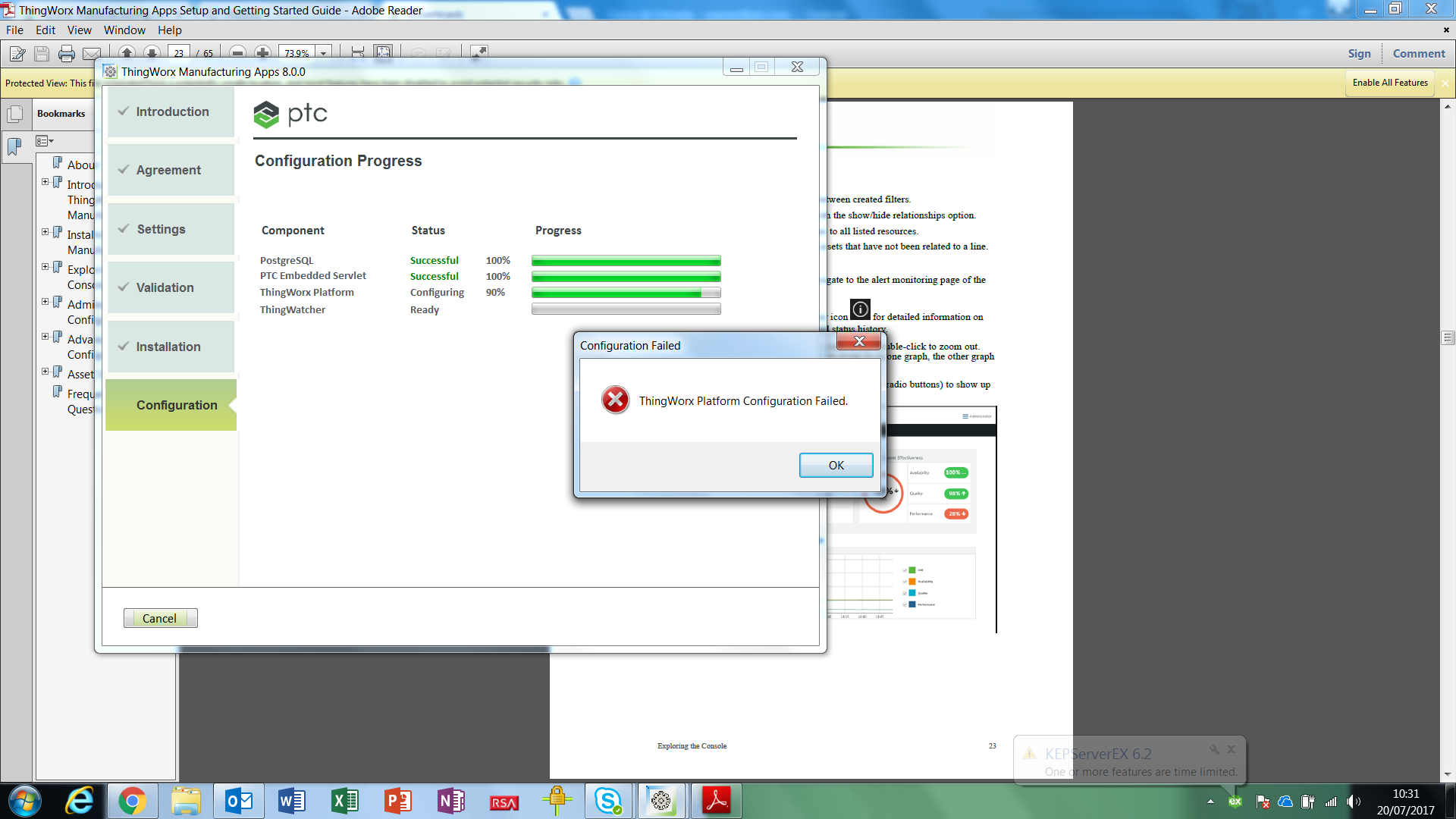Click the ThingWorx Platform progress bar
1456x819 pixels.
pyautogui.click(x=626, y=293)
